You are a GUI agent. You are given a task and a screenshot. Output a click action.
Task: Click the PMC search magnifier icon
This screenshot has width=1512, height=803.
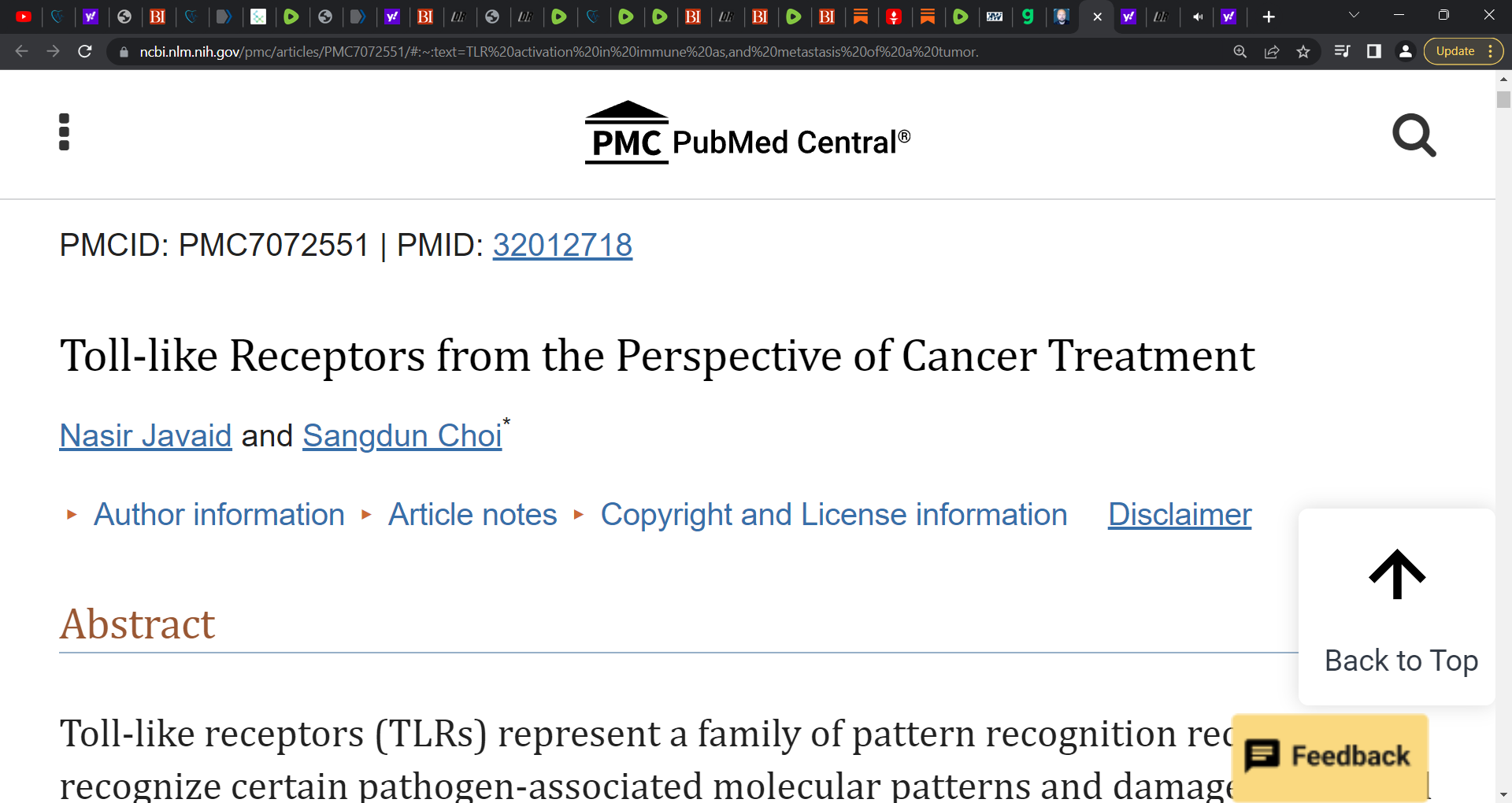coord(1414,135)
